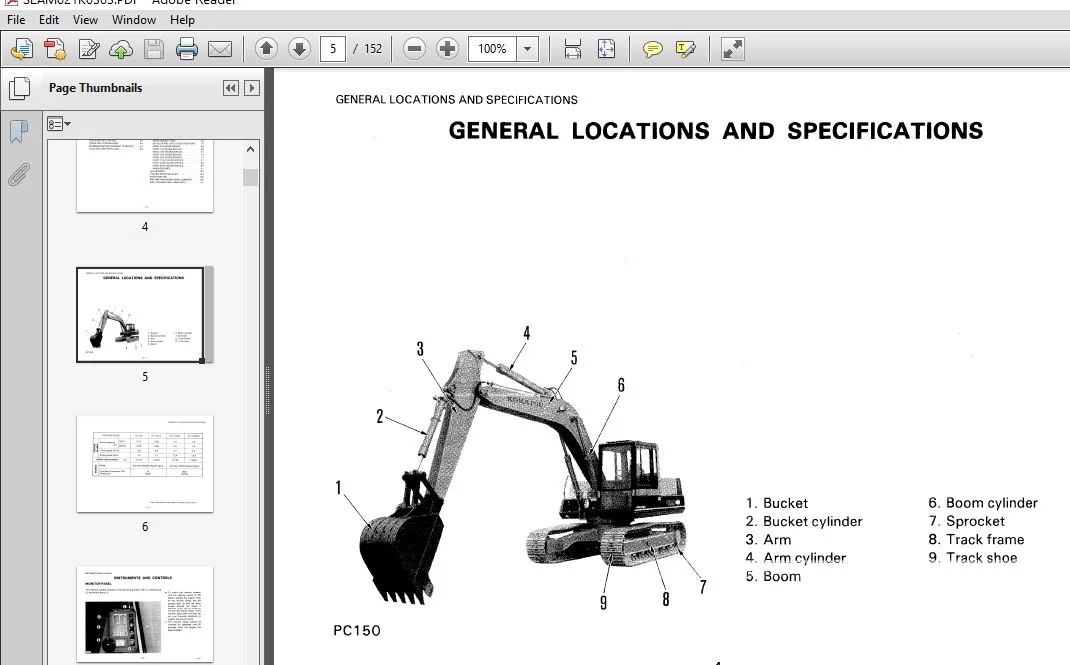Click the legend text '4. Arm cylinder'
Viewport: 1070px width, 665px height.
point(796,559)
